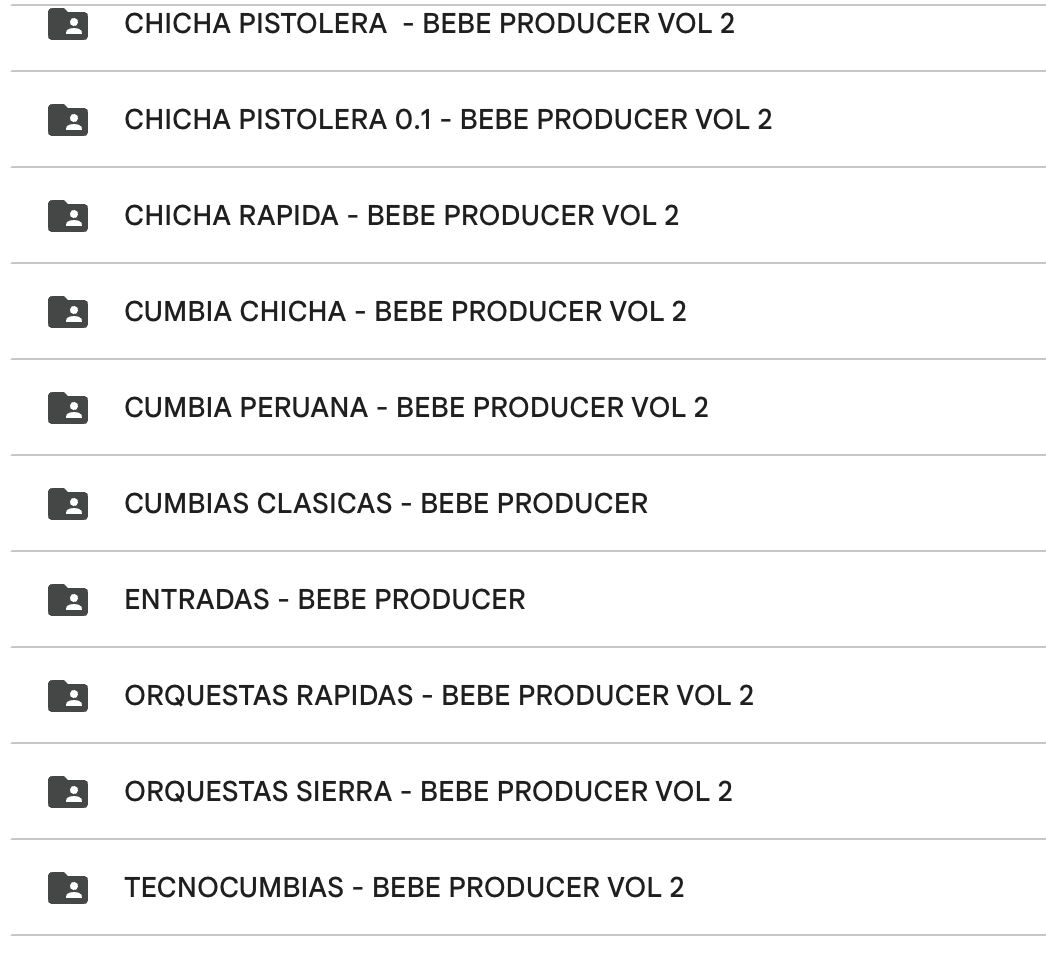Click the shared folder icon beside ENTRADAS
1046x956 pixels.
[x=67, y=599]
